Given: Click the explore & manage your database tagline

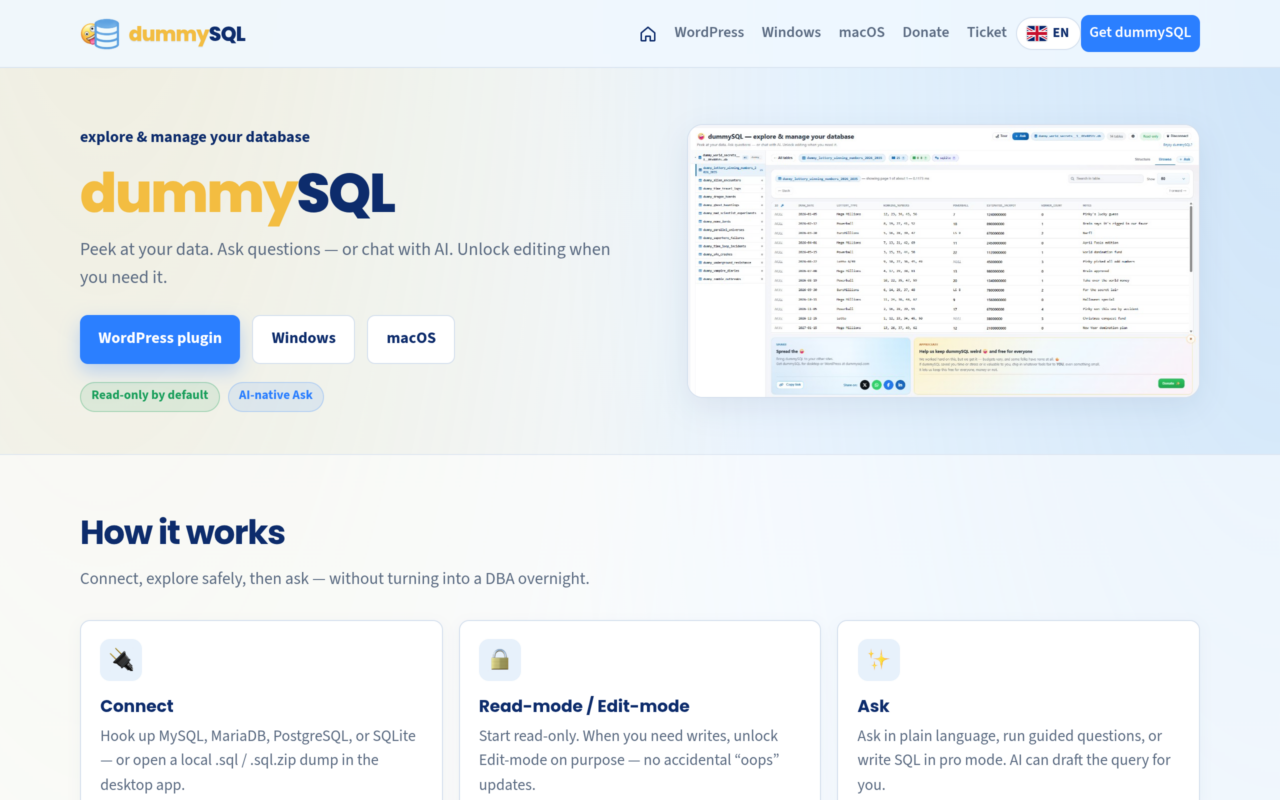Looking at the screenshot, I should point(195,137).
